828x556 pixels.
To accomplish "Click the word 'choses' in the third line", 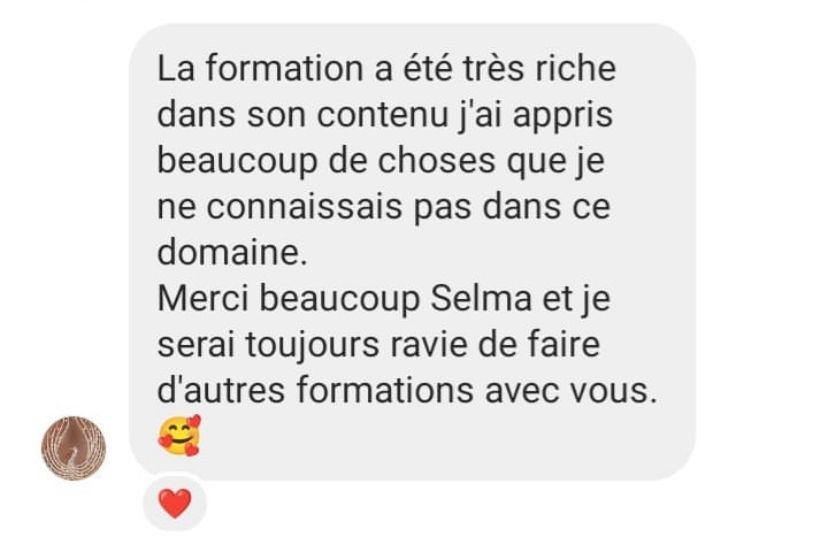I will [x=436, y=161].
